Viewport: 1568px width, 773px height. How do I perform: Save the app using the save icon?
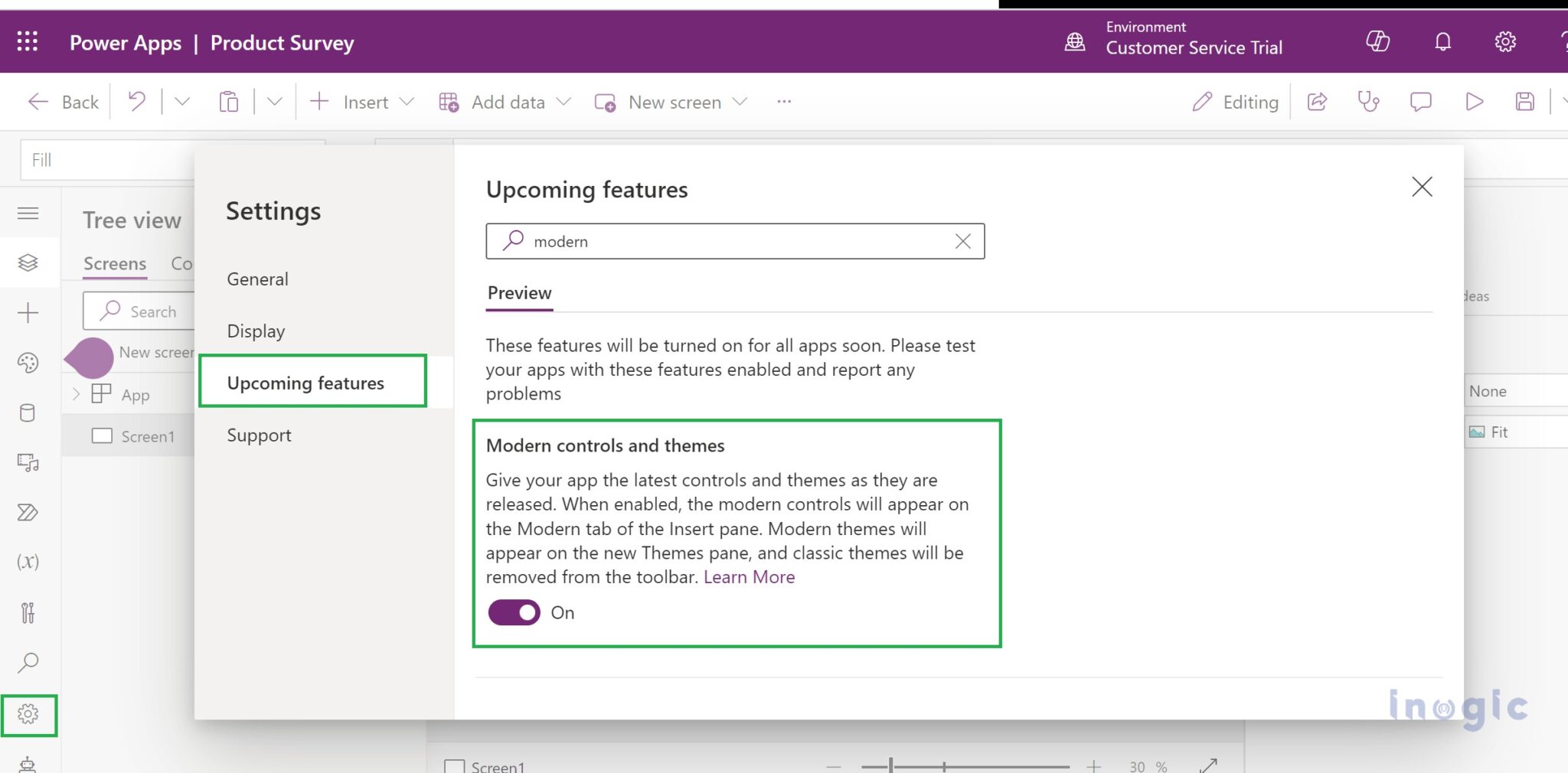(x=1524, y=101)
